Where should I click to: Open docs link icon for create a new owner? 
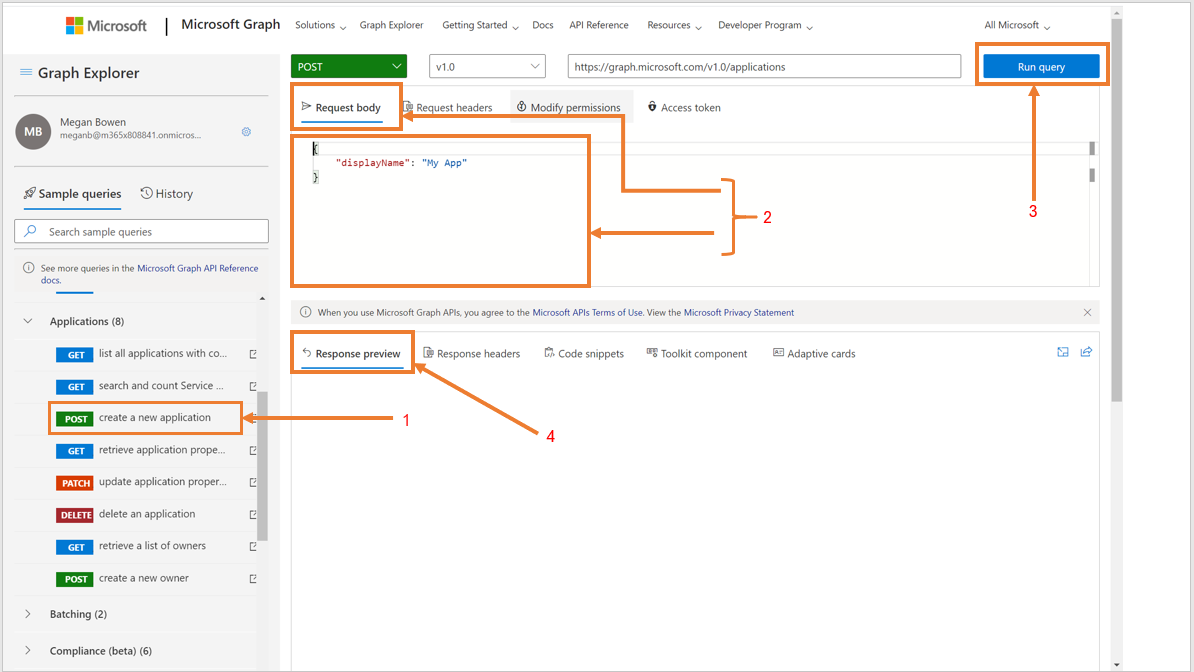pos(253,579)
